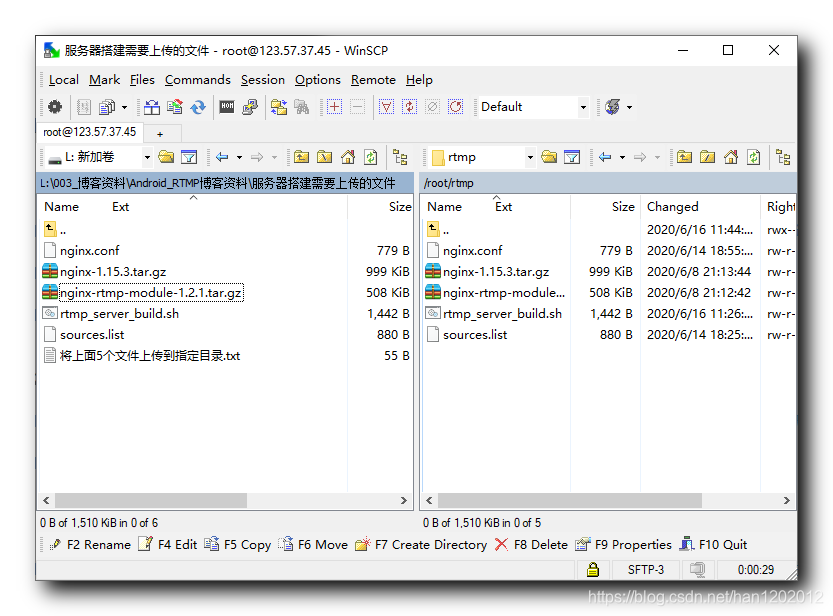
Task: Expand the remote panel back-history arrow
Action: click(x=623, y=157)
